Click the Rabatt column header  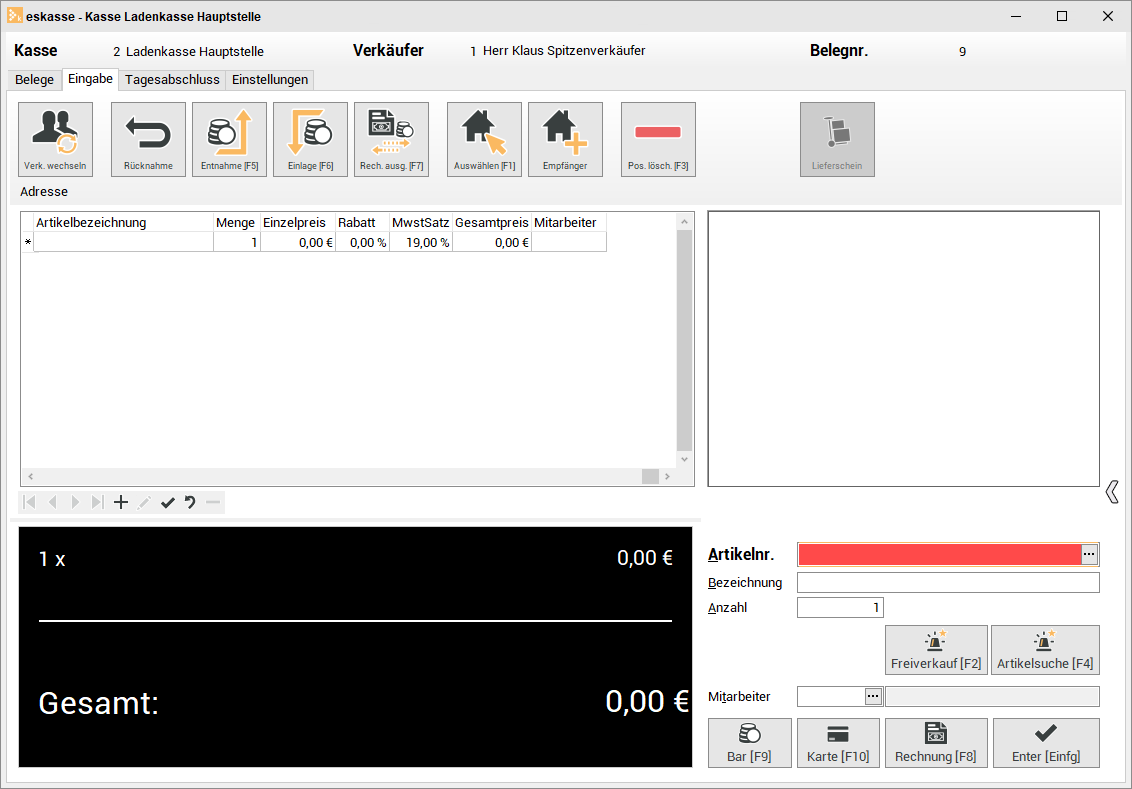362,222
